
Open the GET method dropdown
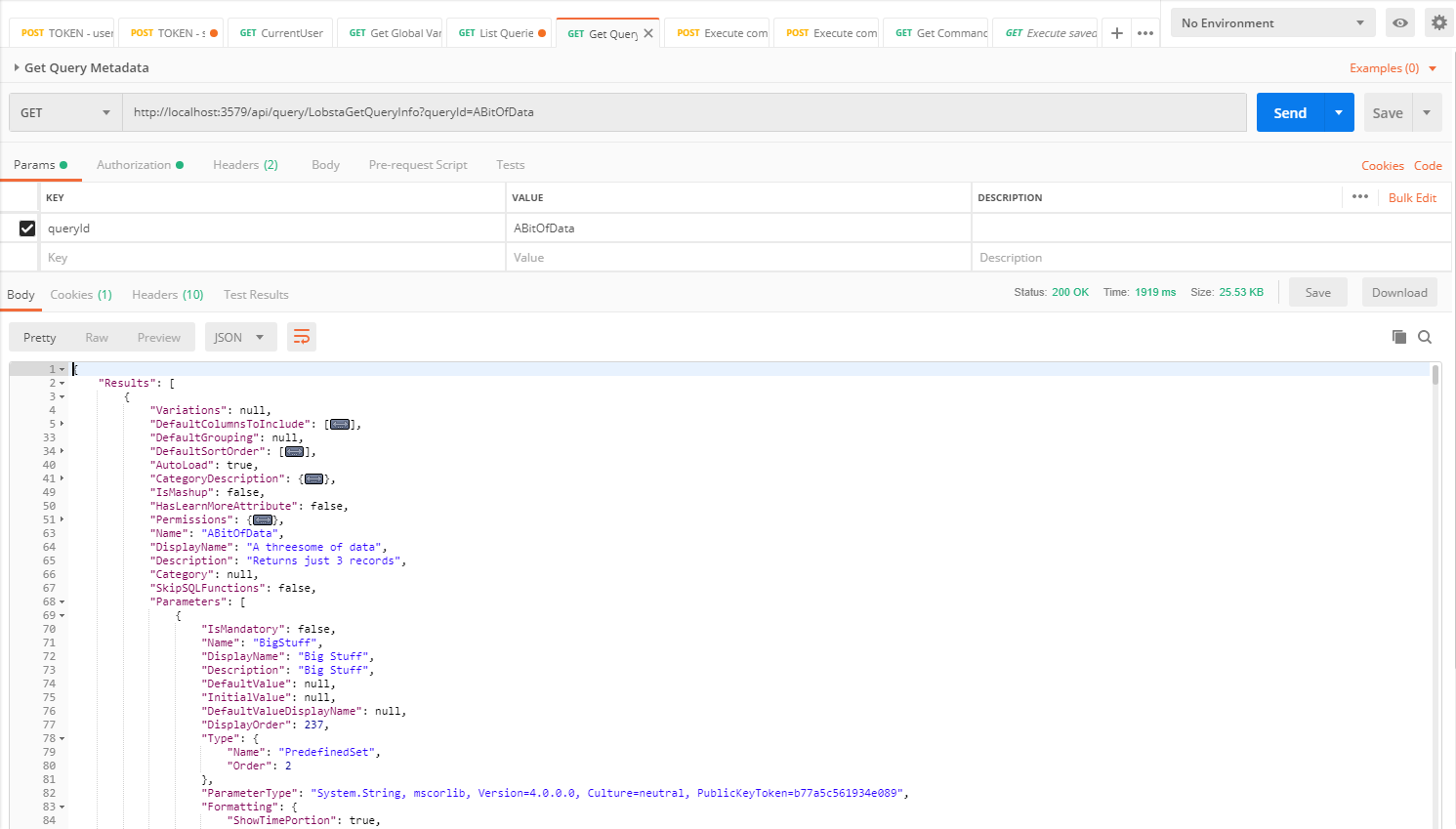point(65,112)
